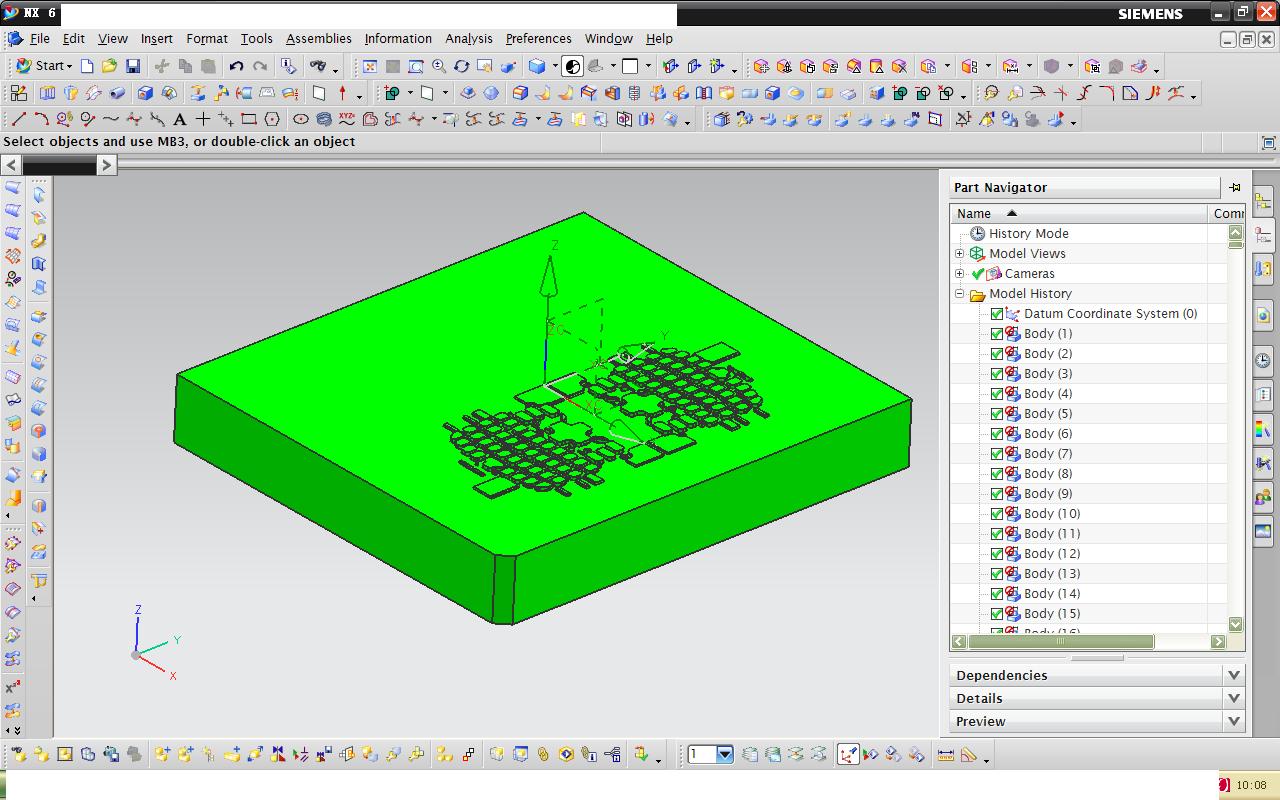Open the Analysis menu

[x=468, y=38]
